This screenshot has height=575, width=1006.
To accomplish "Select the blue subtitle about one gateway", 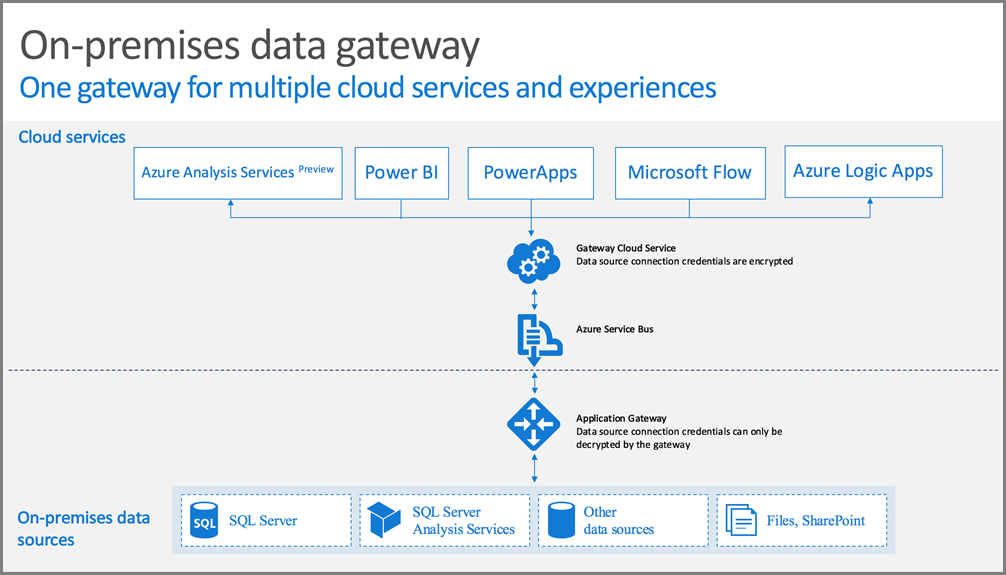I will coord(368,87).
